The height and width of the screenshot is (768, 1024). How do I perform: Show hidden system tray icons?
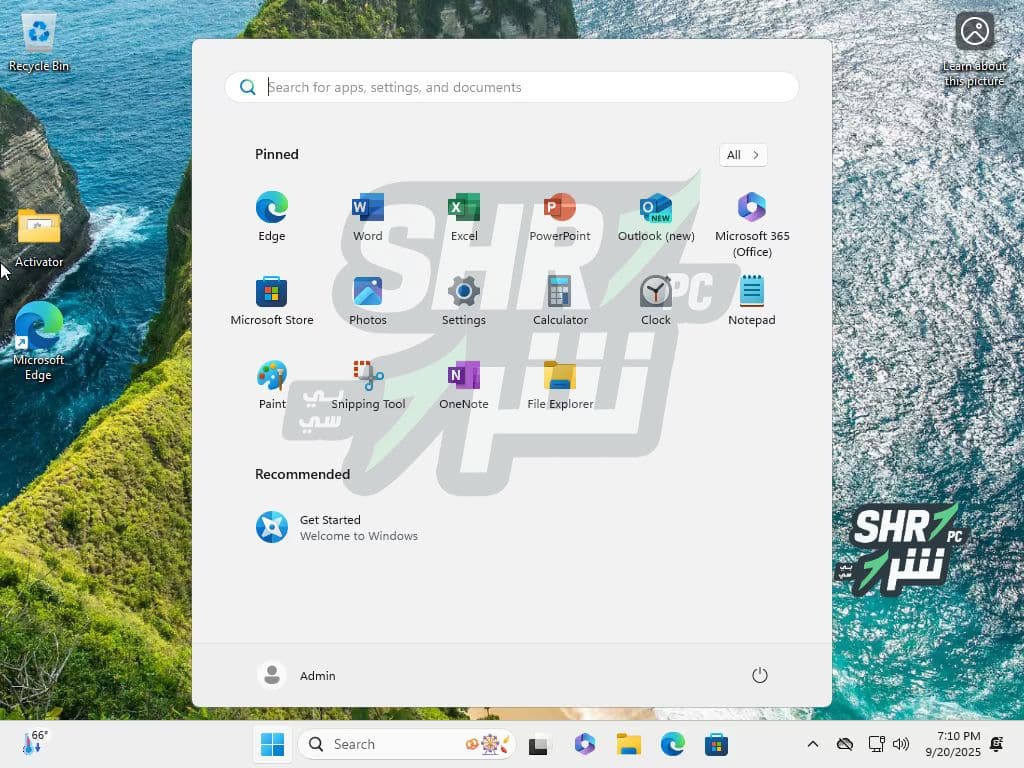pos(812,744)
